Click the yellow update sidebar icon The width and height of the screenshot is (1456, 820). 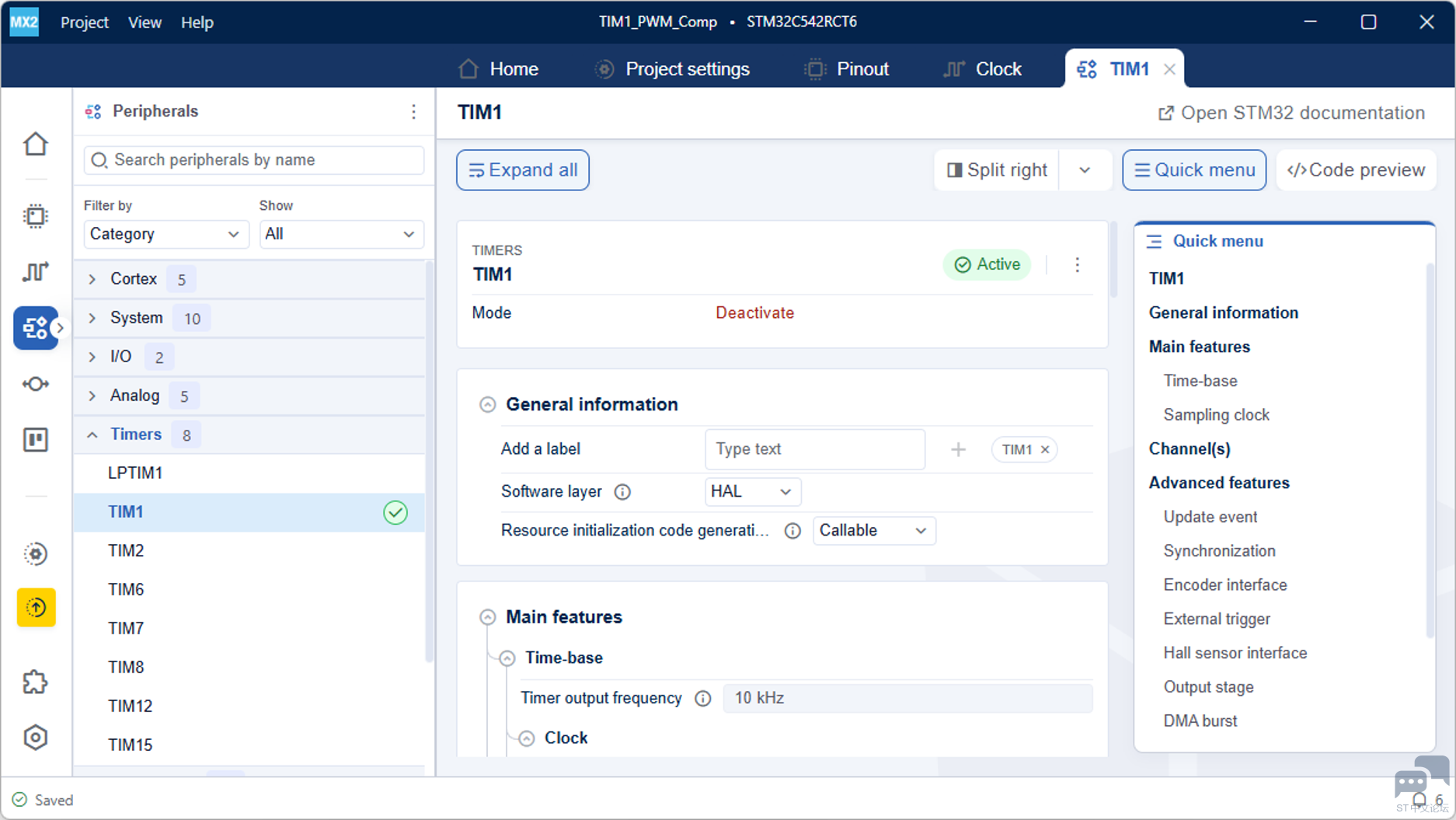tap(36, 608)
